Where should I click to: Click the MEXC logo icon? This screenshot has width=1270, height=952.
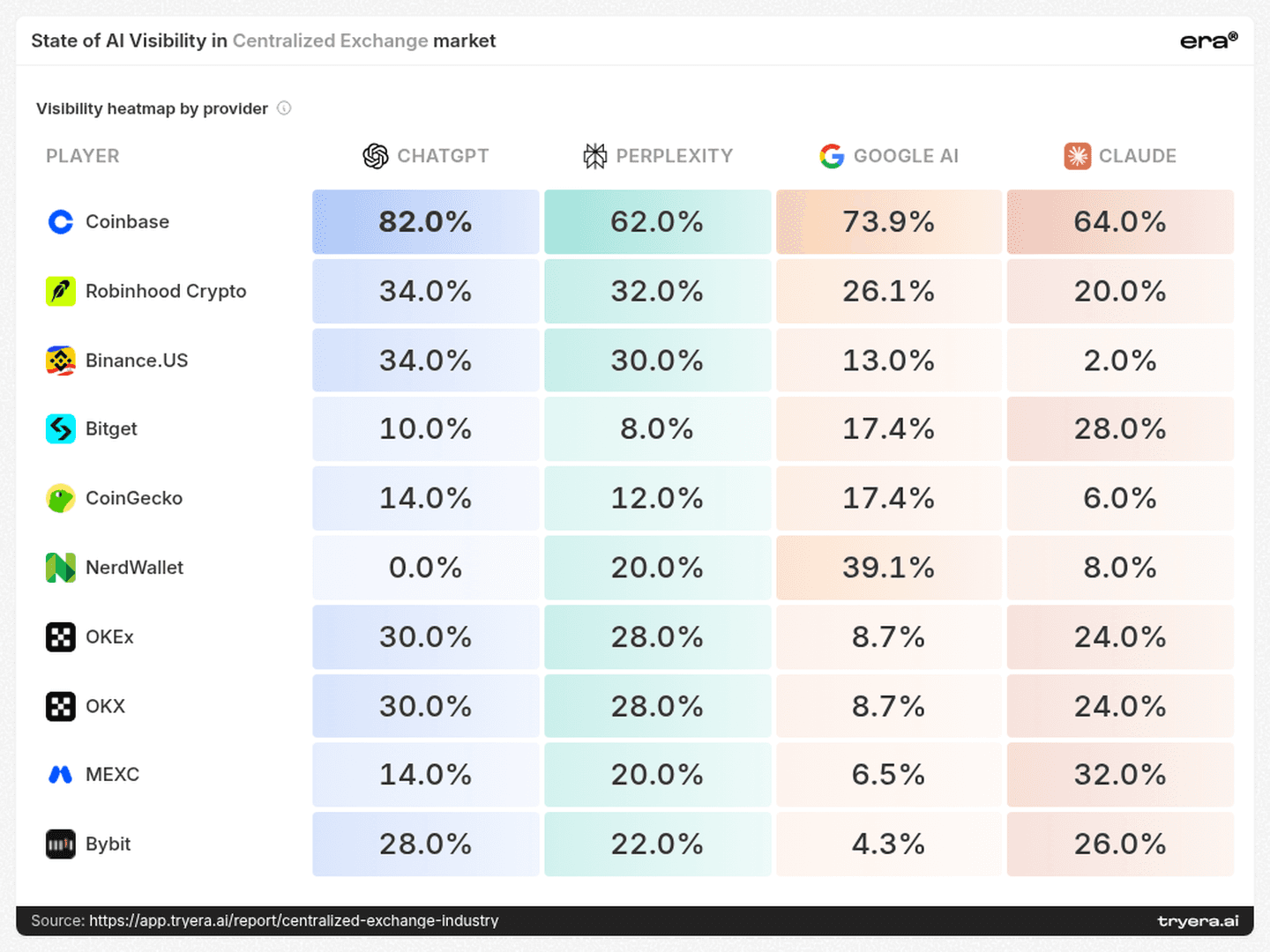pos(61,775)
